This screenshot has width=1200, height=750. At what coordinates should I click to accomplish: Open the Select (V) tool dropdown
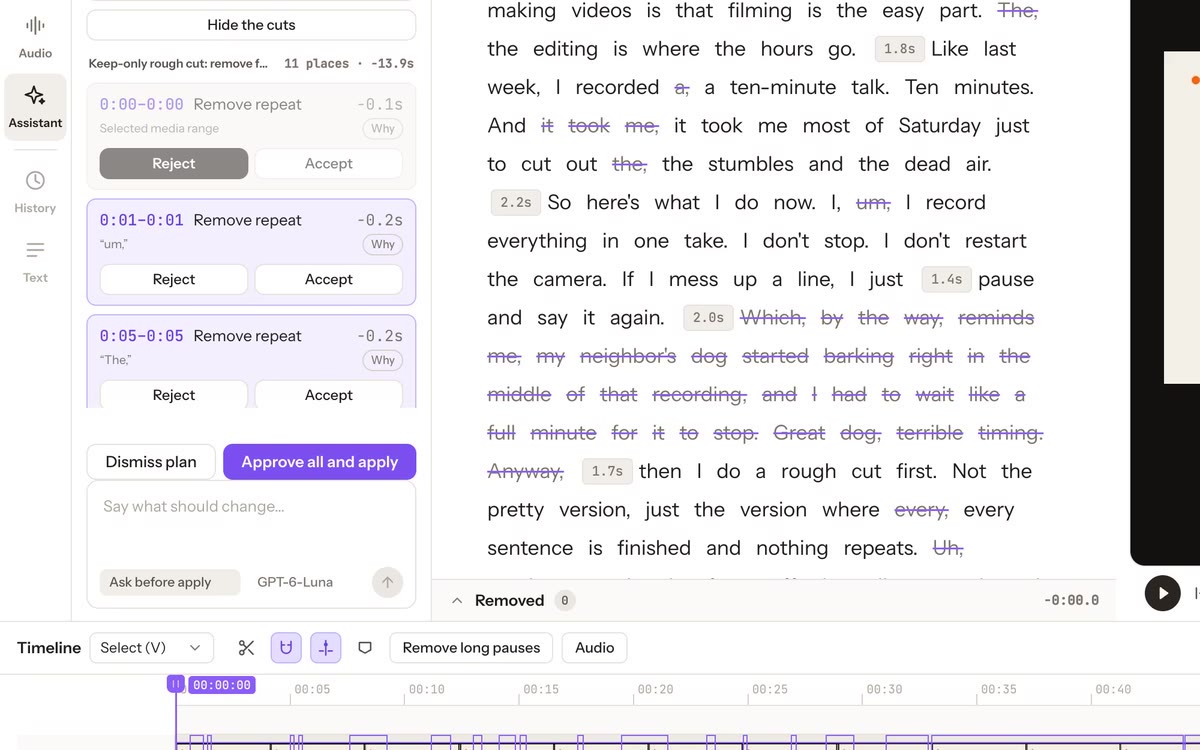[x=152, y=648]
